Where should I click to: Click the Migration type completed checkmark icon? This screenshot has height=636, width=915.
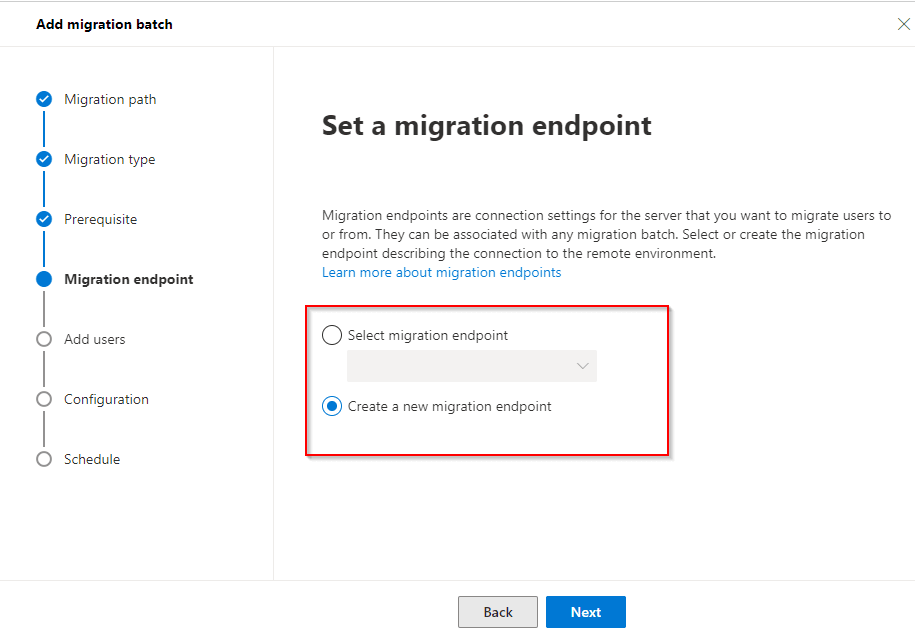click(44, 159)
